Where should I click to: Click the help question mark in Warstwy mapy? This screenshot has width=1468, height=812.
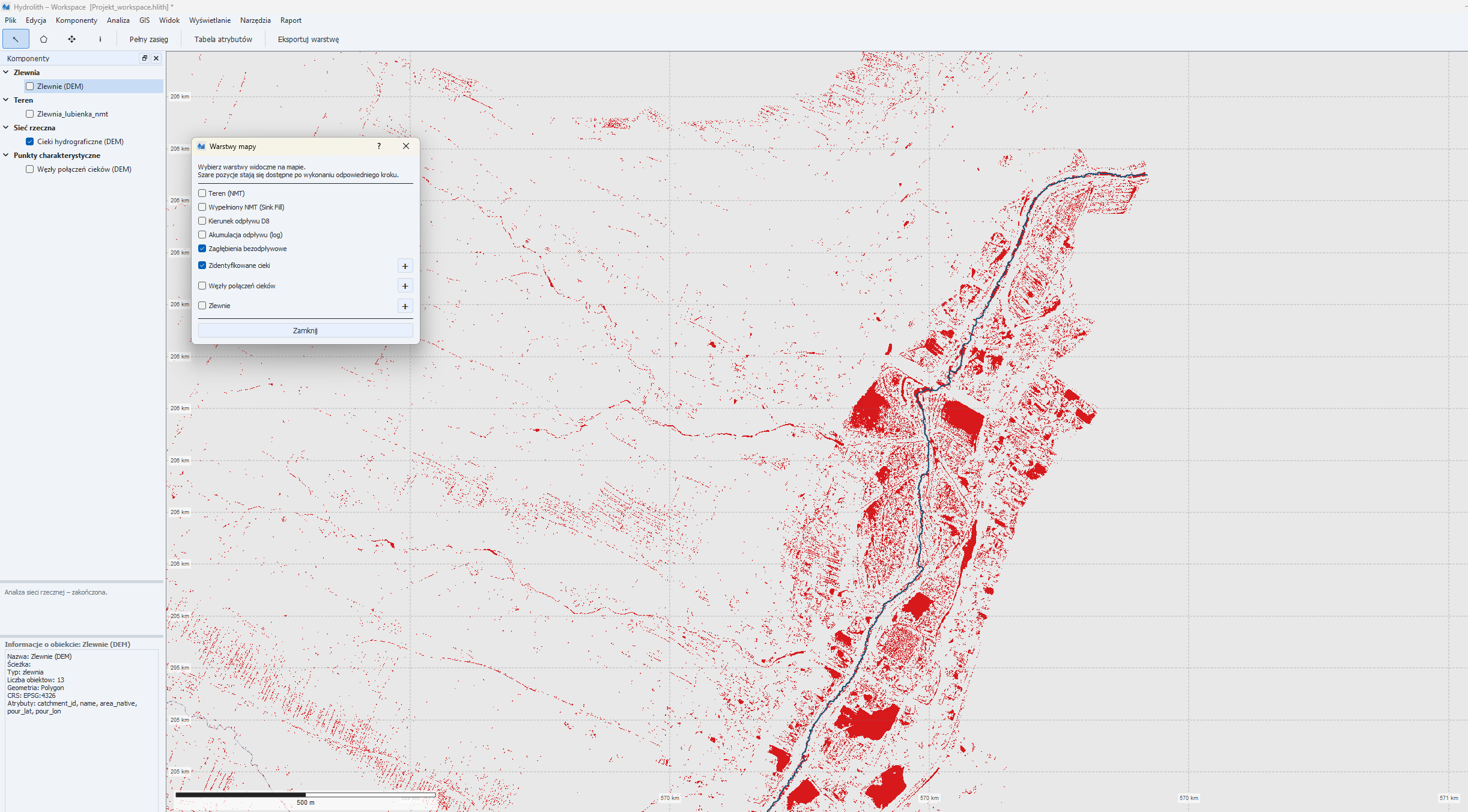[x=379, y=146]
